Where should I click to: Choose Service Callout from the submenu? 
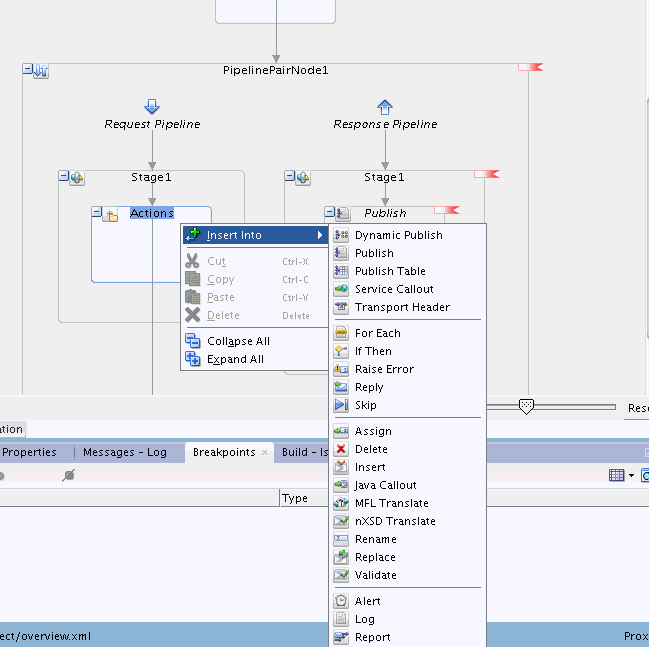point(394,289)
